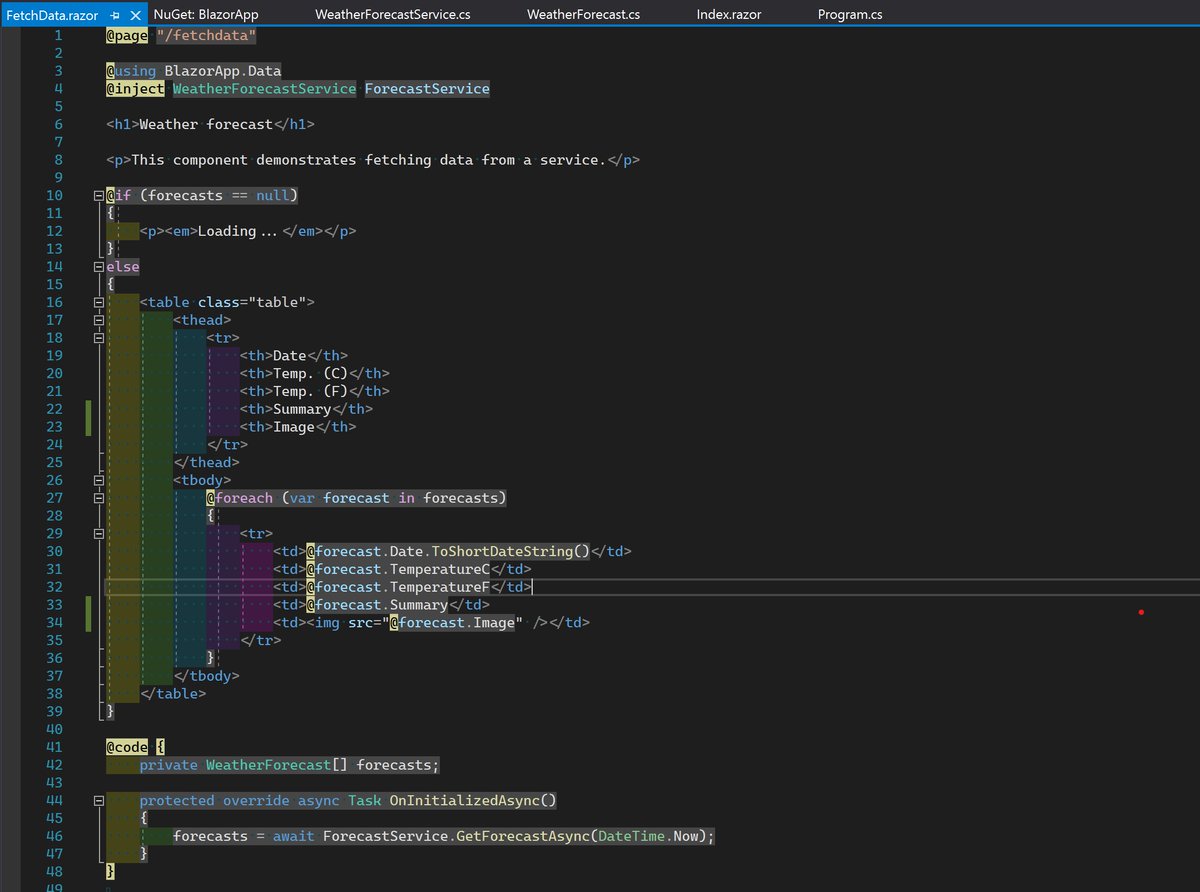Click the Image header on line 23
1200x892 pixels.
294,427
